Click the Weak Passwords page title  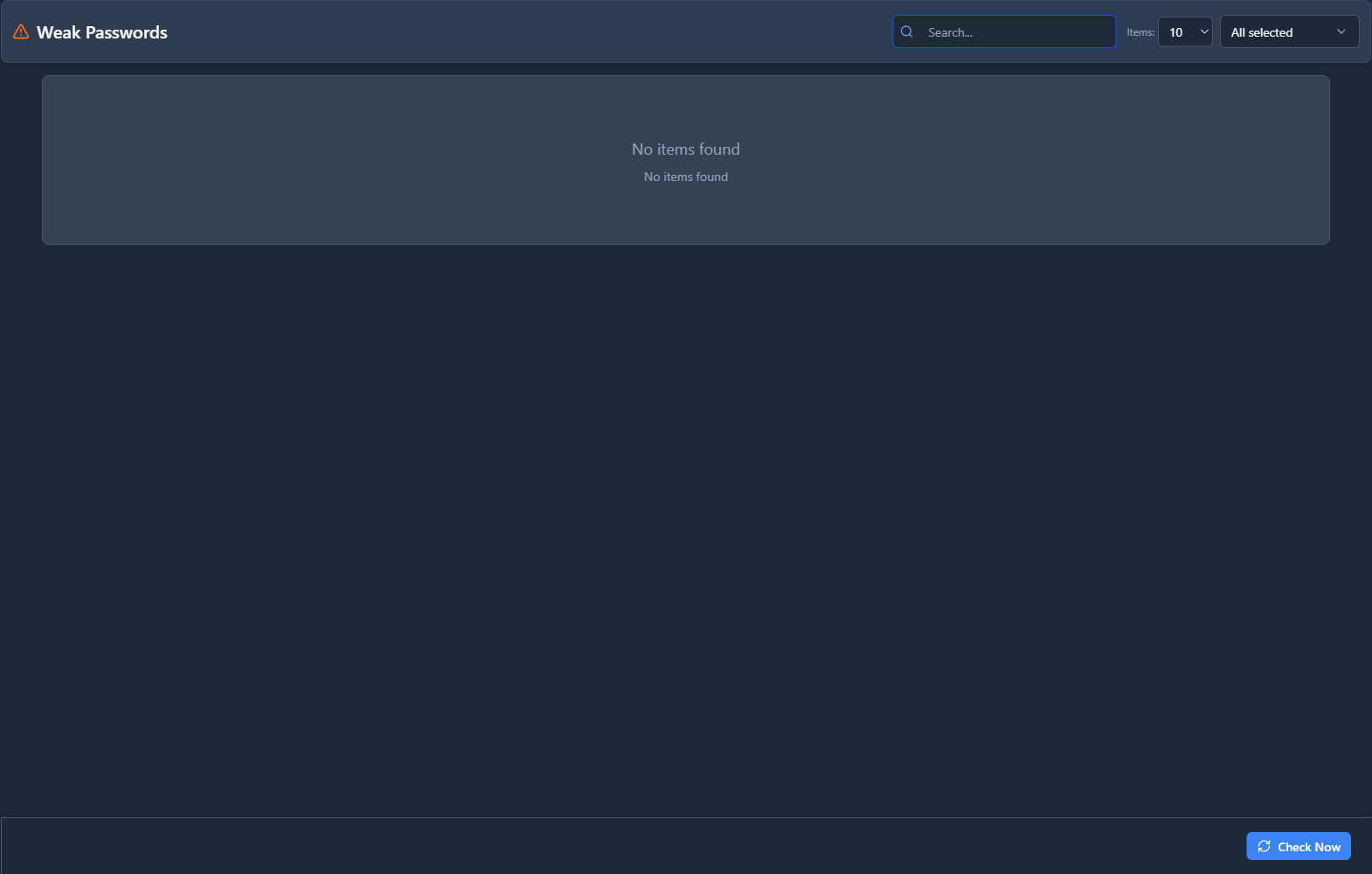tap(101, 32)
